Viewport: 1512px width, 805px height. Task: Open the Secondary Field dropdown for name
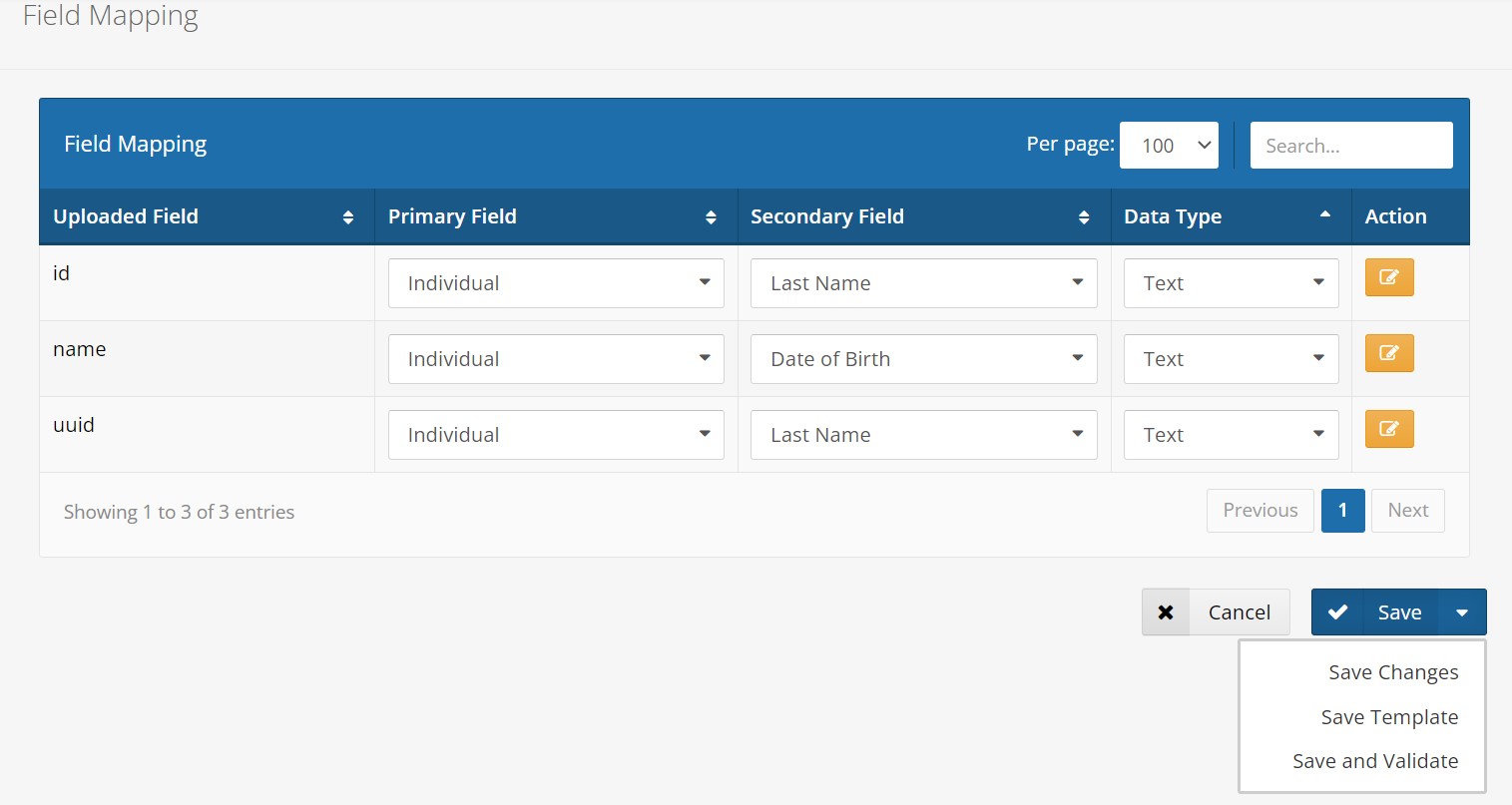pos(923,359)
